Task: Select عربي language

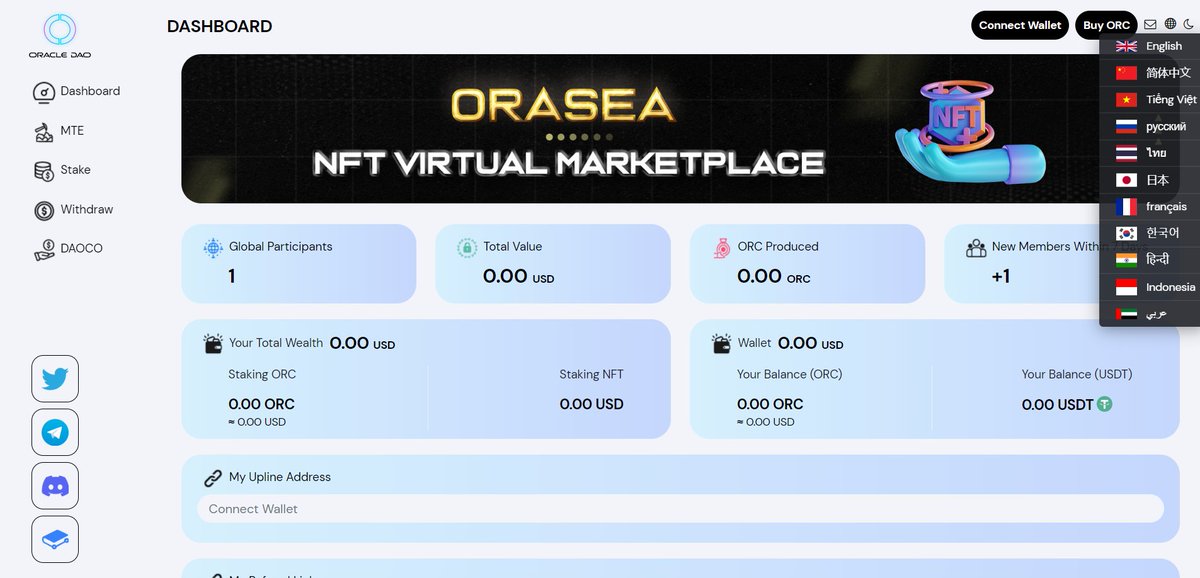Action: (1149, 313)
